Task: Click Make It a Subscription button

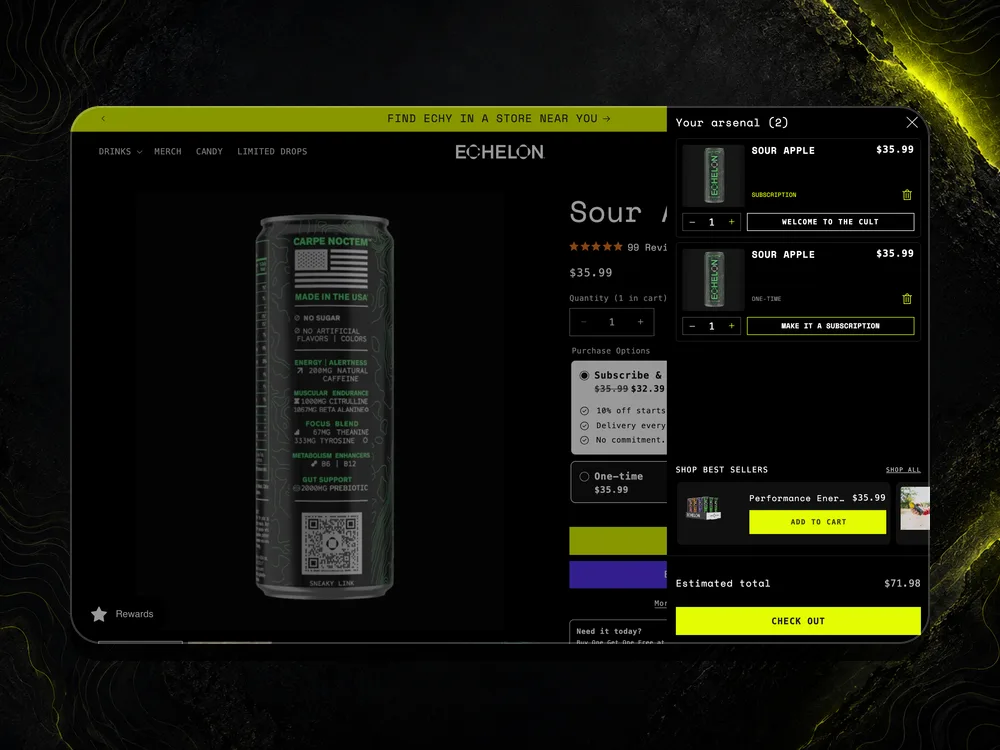Action: point(830,326)
